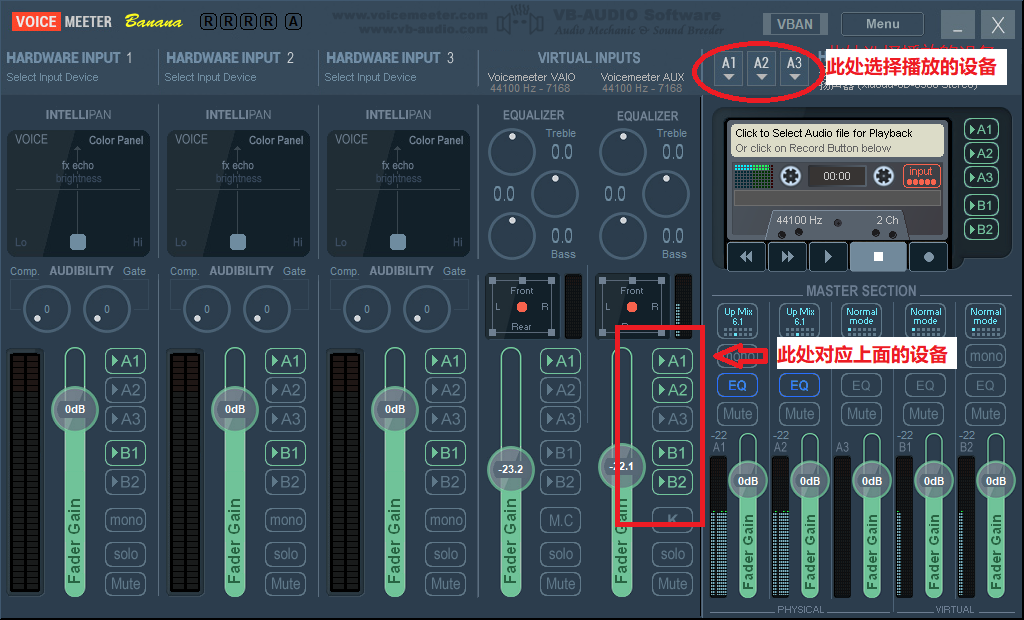Enable B2 routing on Hardware Input 3
Viewport: 1024px width, 620px height.
445,482
